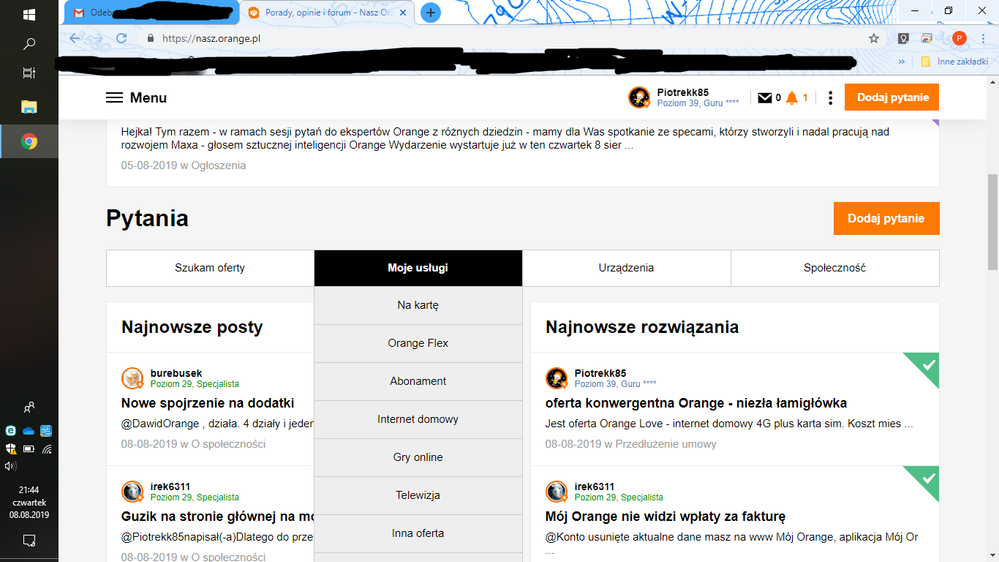Open post 'Nowe spojrzenie na dodatki'
The image size is (999, 562).
pos(208,403)
